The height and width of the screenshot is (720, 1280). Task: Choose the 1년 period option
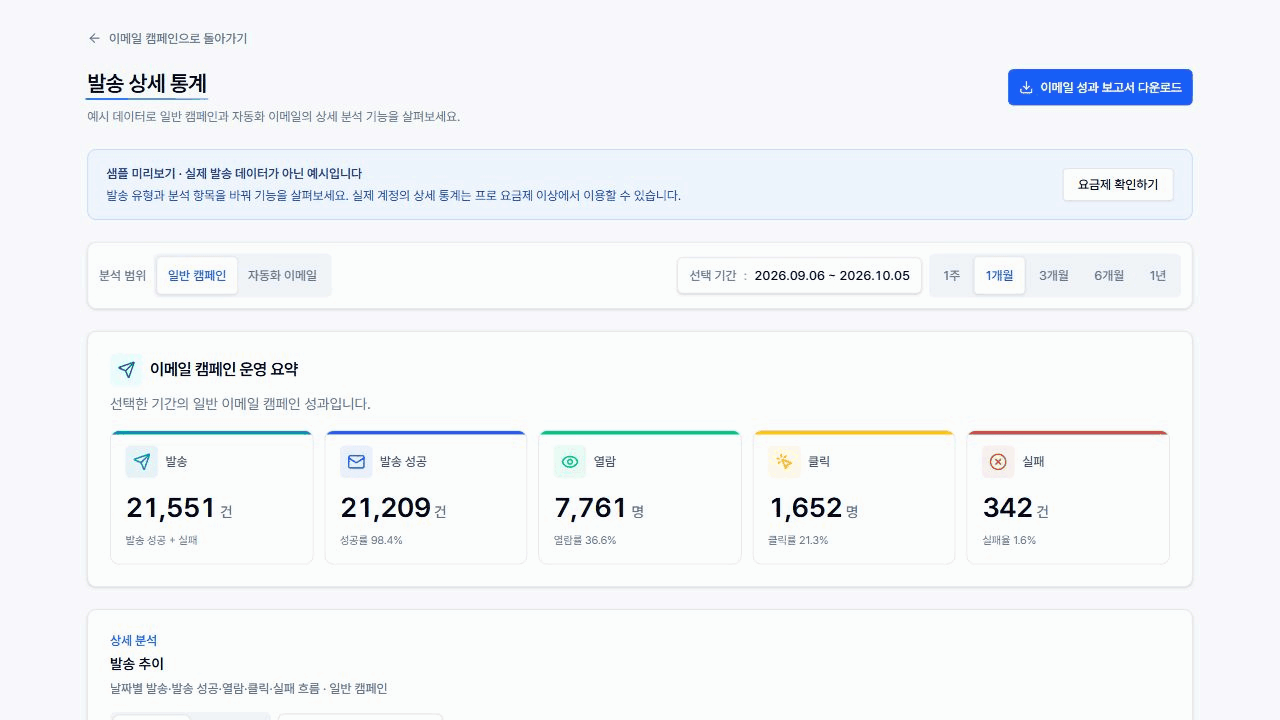click(1157, 275)
